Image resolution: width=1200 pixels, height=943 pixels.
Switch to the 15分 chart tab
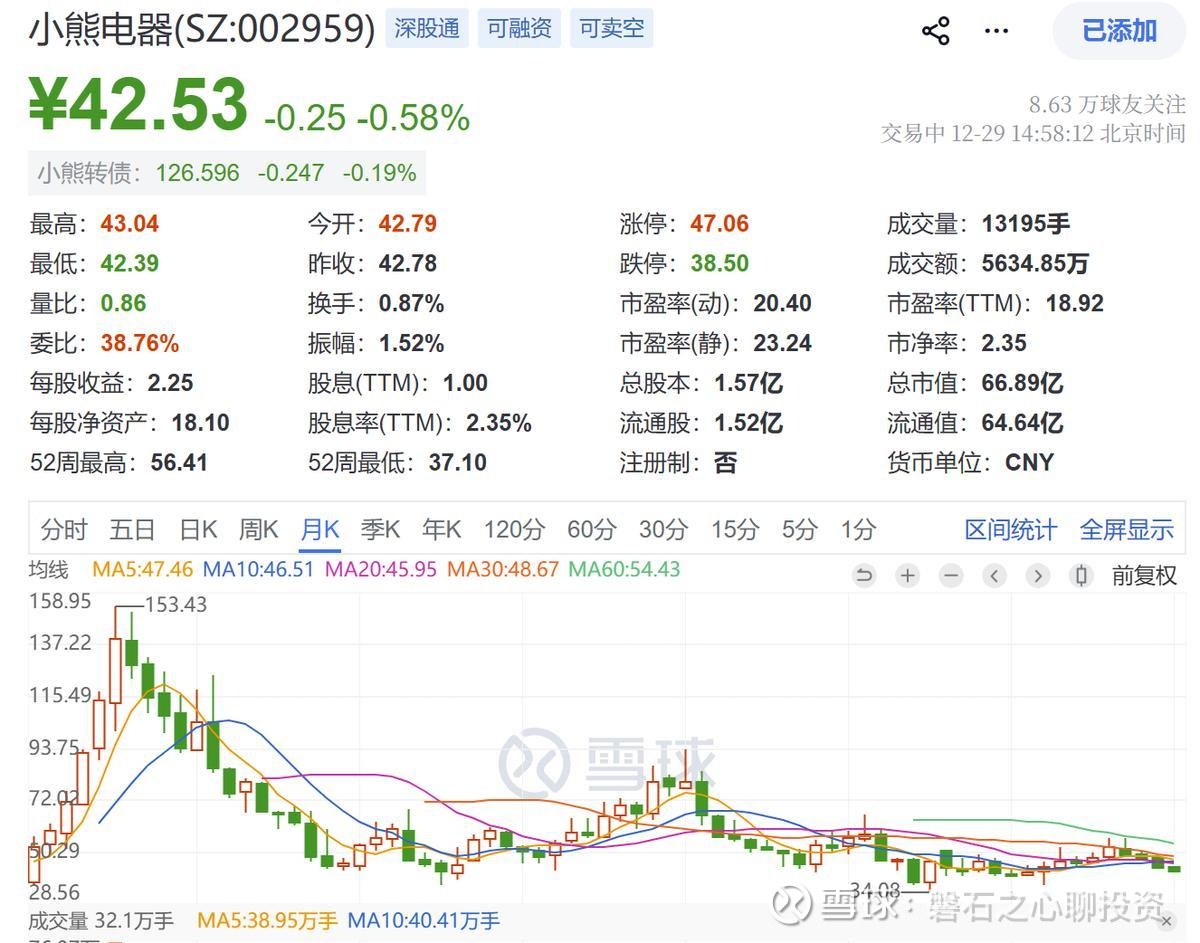(x=735, y=530)
